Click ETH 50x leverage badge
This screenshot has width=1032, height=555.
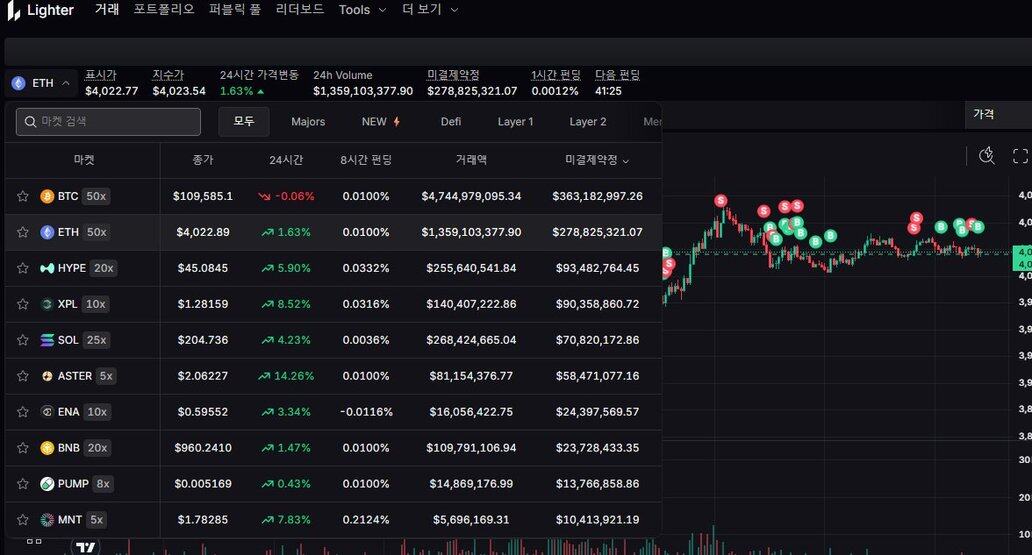(97, 232)
